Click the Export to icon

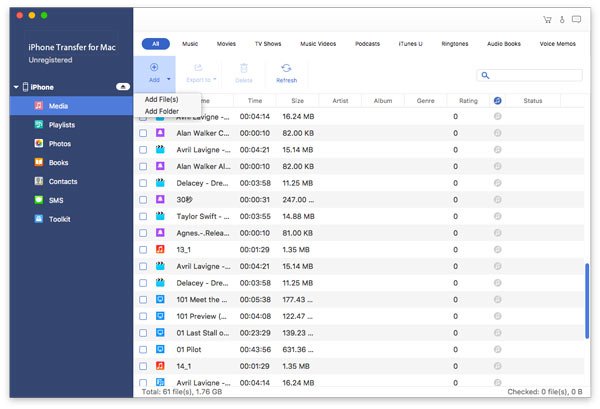[x=198, y=68]
